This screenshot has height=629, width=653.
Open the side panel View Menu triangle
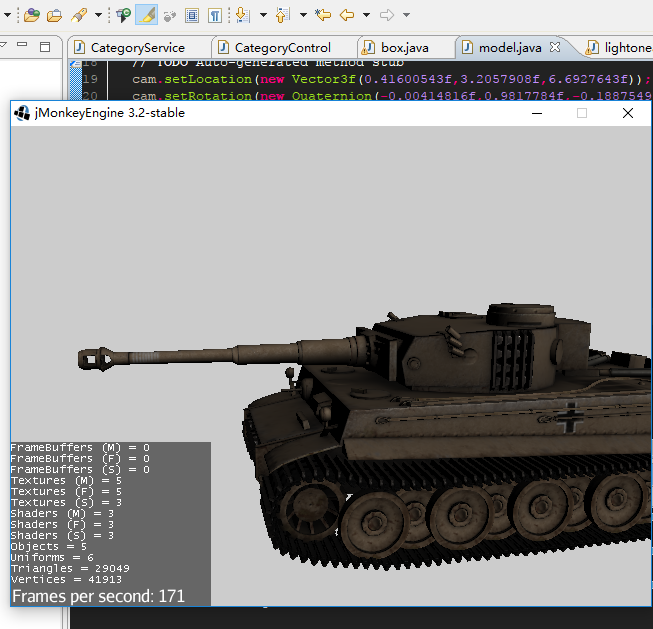pyautogui.click(x=3, y=44)
